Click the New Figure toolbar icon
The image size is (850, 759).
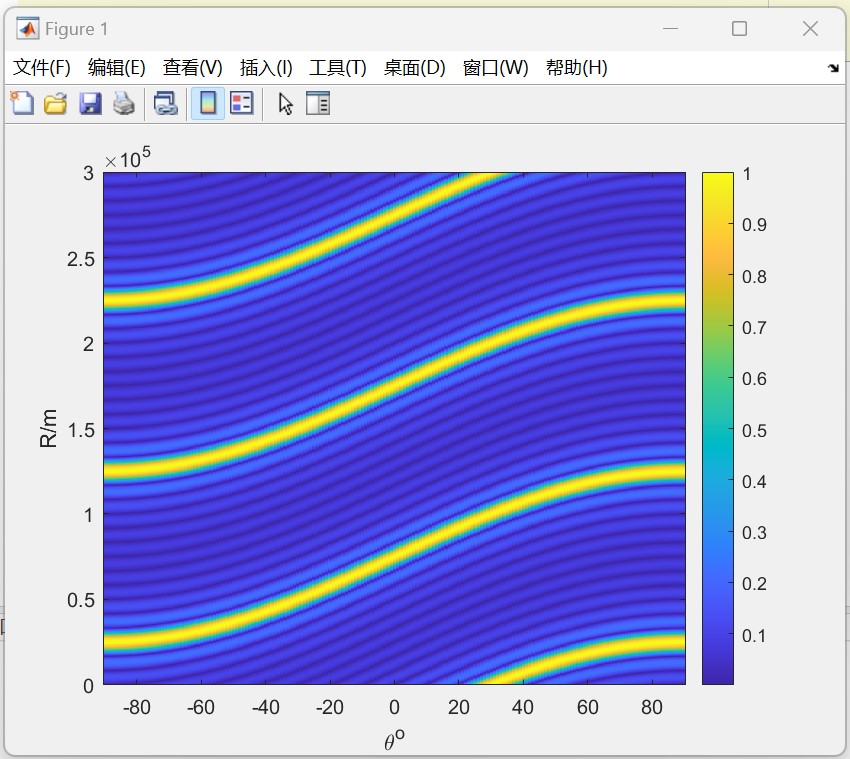tap(22, 103)
